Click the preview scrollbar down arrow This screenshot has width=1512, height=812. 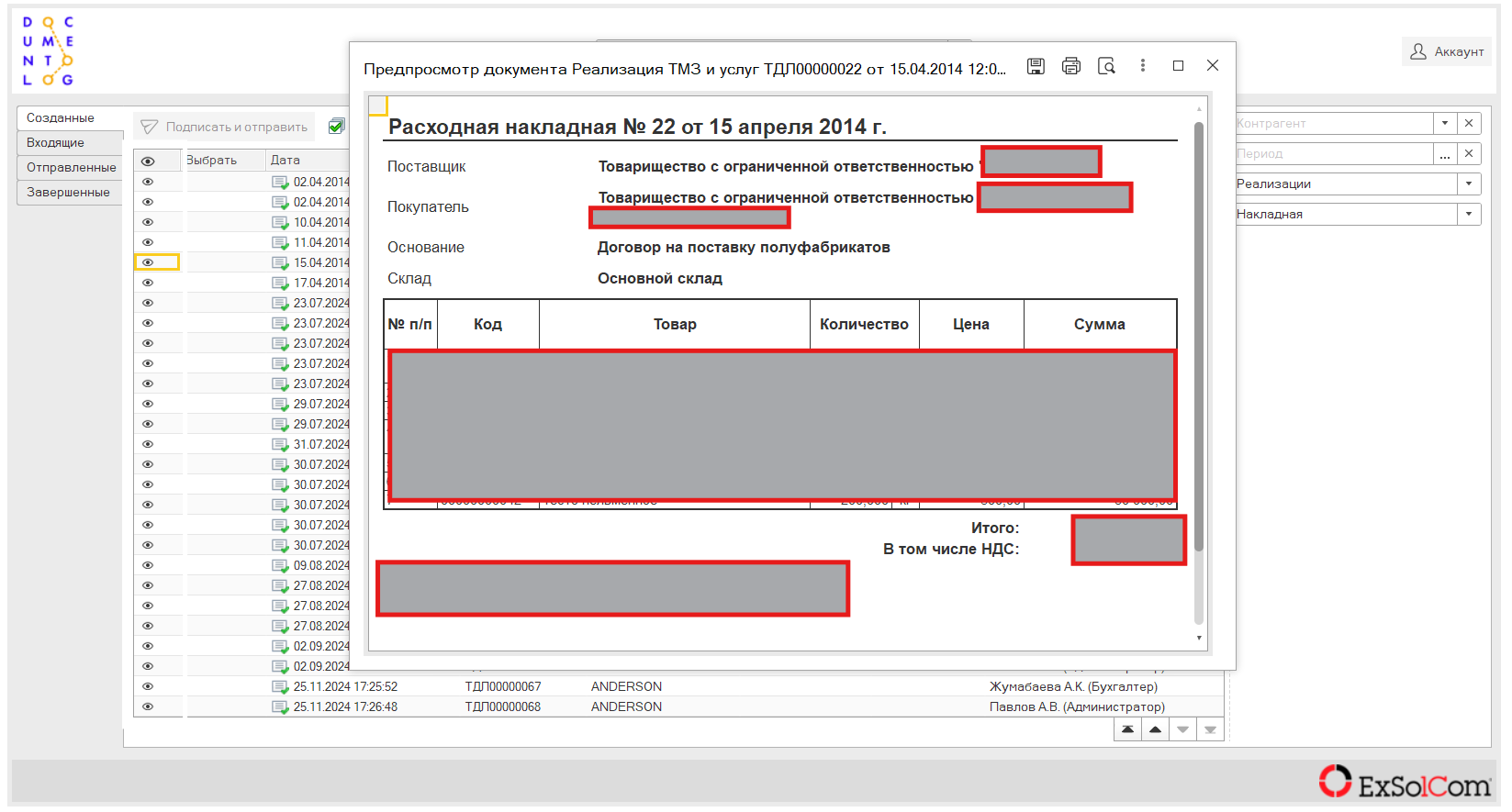[x=1198, y=638]
